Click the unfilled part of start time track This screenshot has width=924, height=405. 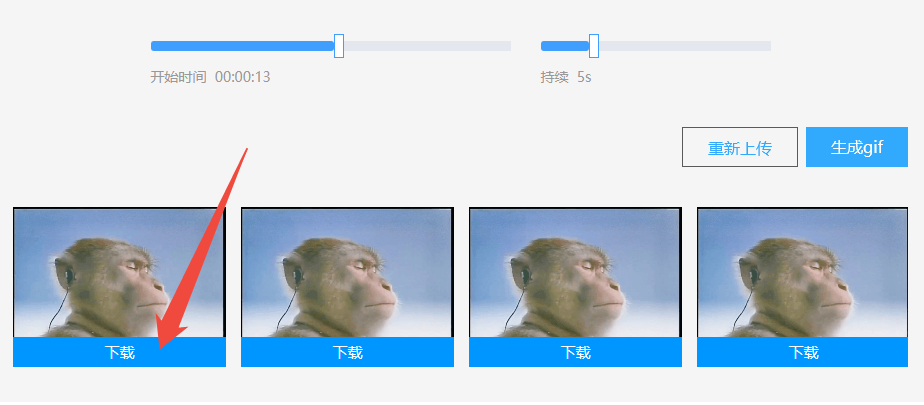427,46
